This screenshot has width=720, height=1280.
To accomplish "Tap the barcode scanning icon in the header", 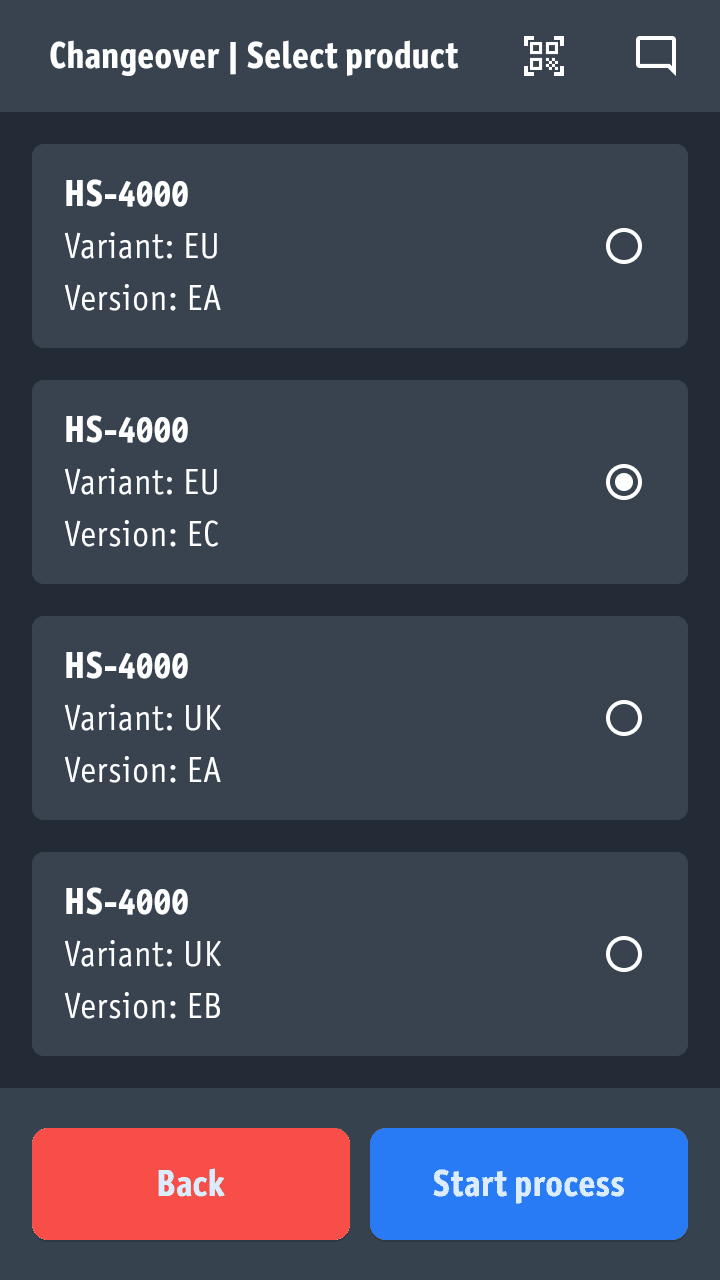I will 544,56.
